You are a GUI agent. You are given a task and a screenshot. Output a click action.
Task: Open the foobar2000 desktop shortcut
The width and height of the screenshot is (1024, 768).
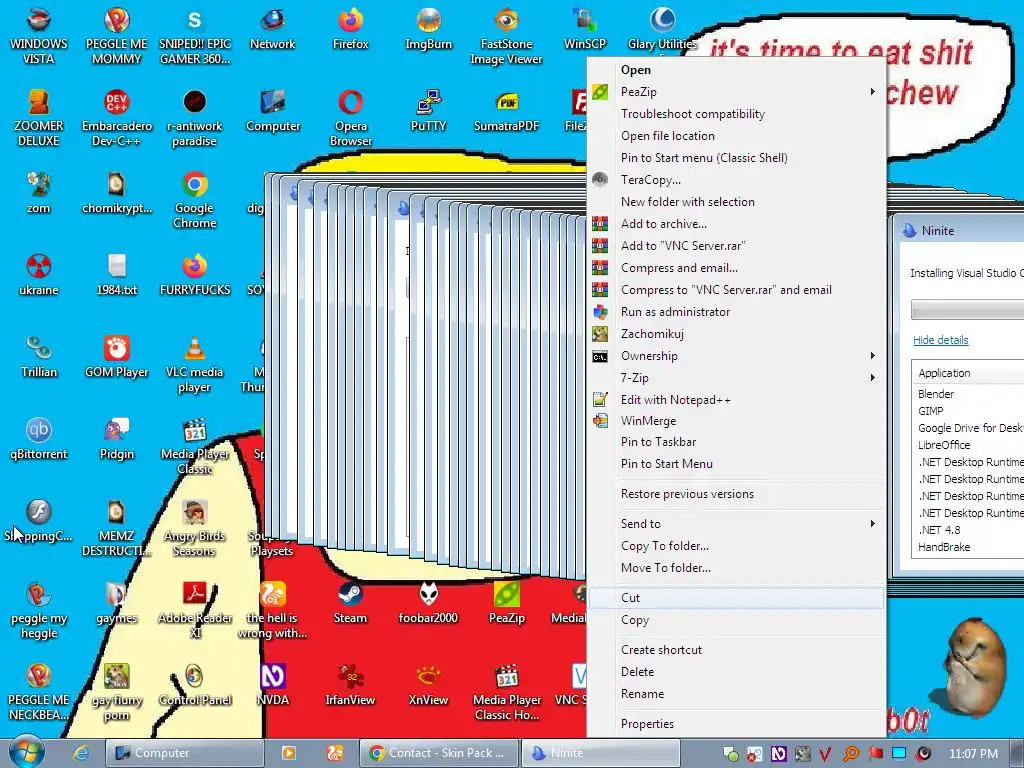pyautogui.click(x=428, y=603)
